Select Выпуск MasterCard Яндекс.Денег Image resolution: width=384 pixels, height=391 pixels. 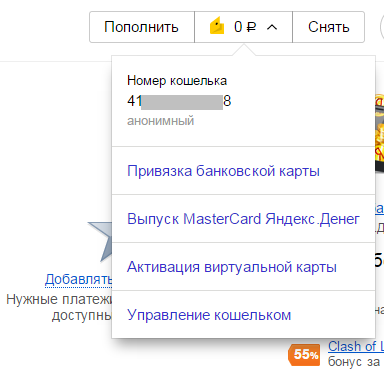point(243,219)
